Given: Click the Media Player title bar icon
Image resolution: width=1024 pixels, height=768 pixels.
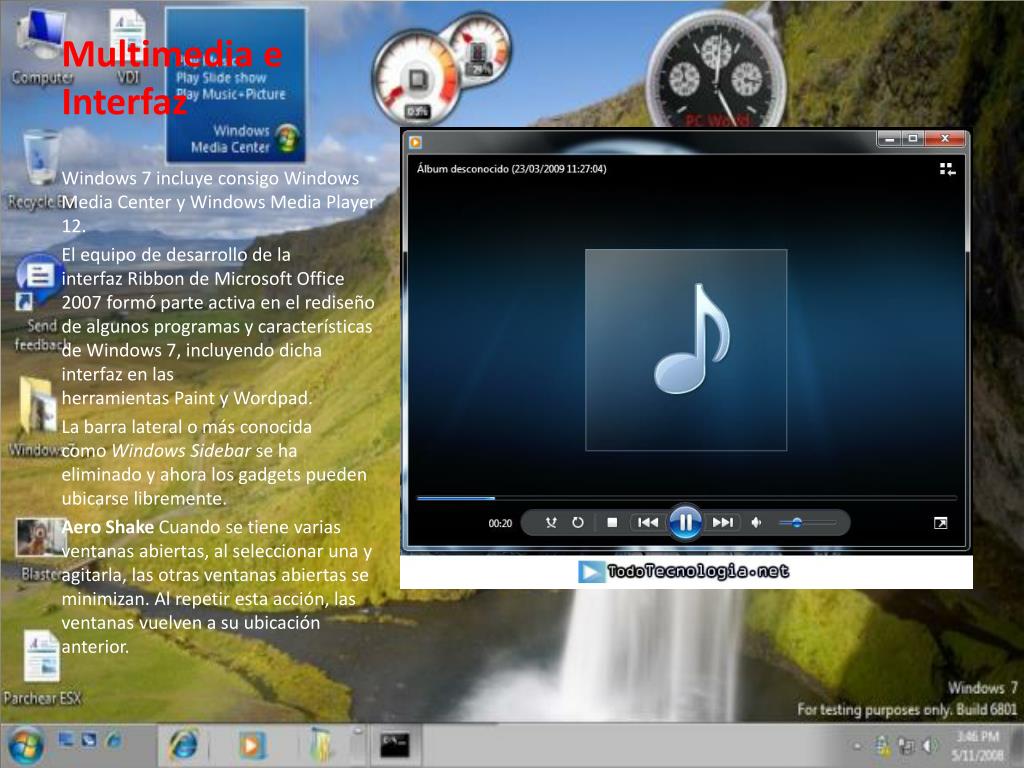Looking at the screenshot, I should [415, 142].
